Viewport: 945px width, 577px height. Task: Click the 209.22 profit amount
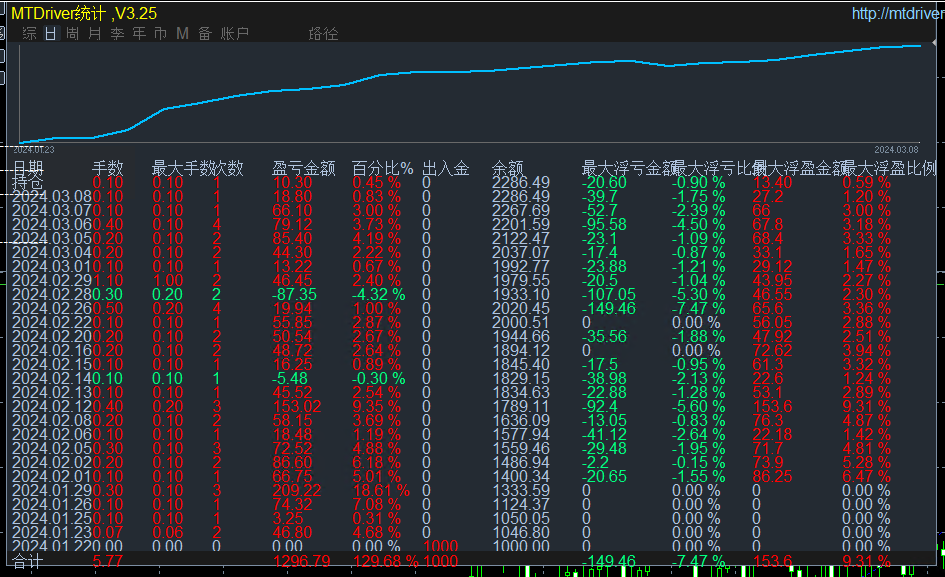pos(297,490)
